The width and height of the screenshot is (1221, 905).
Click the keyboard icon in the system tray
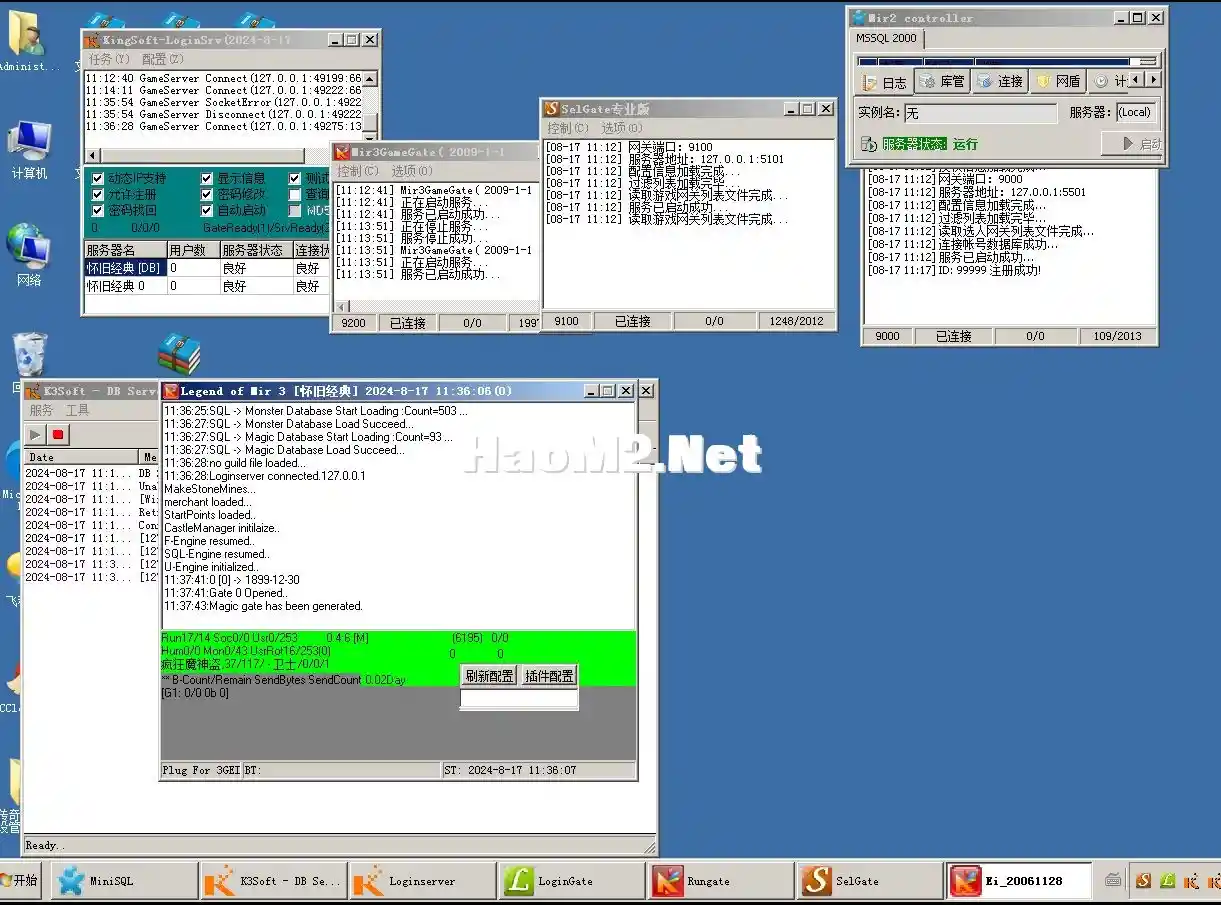coord(1114,881)
